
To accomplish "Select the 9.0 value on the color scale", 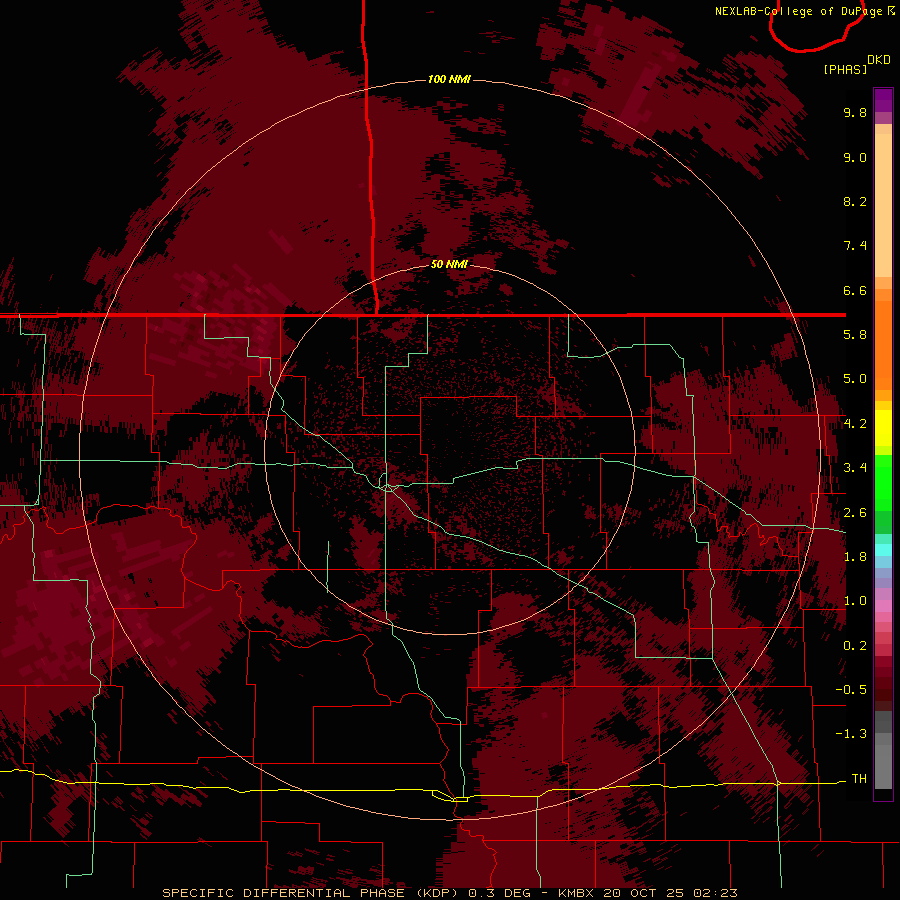I will [855, 157].
